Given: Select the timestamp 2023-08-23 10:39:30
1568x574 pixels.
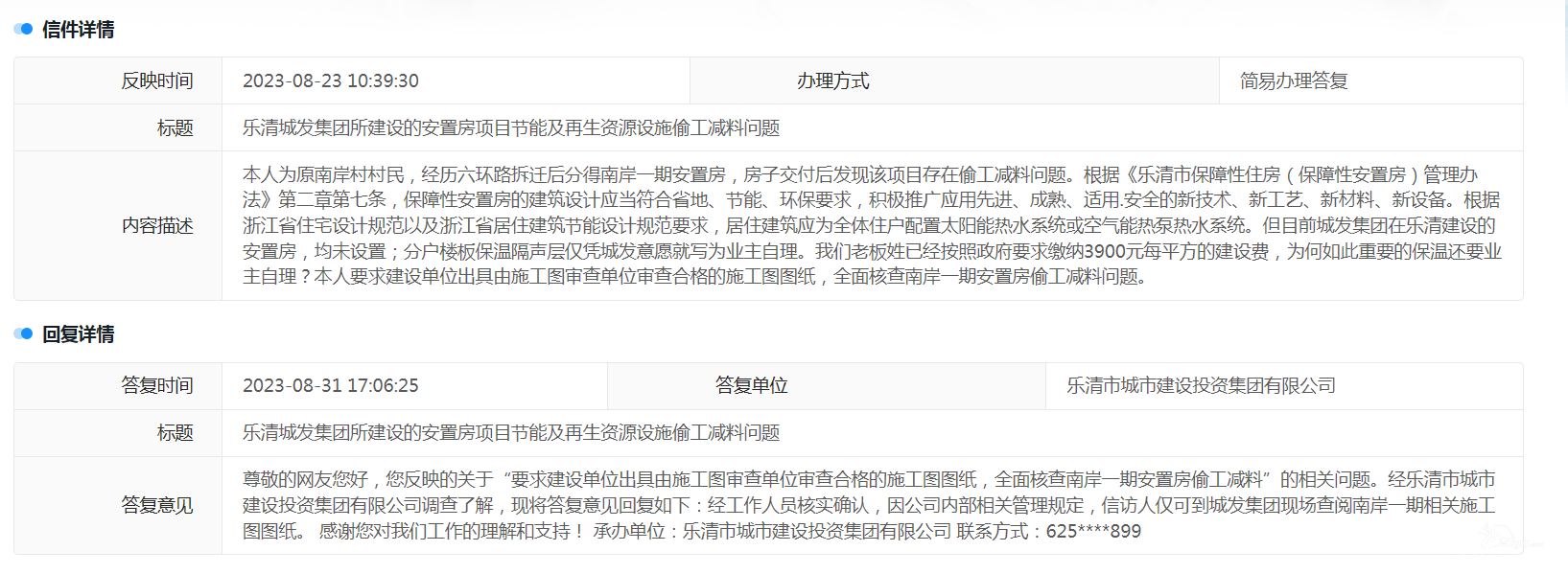Looking at the screenshot, I should pos(331,80).
